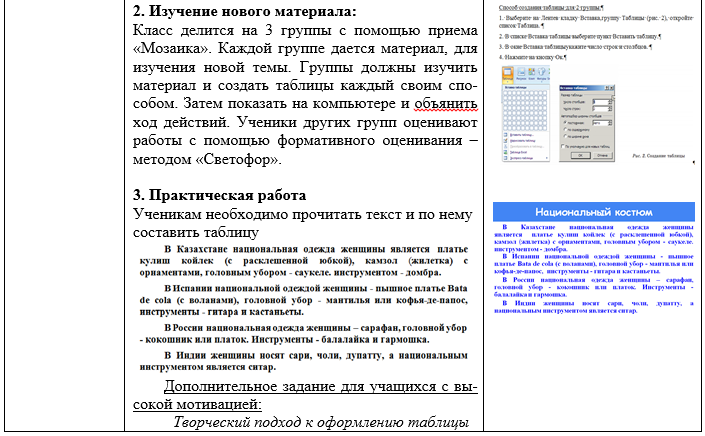Select the "постоянная" radio button in dialog picture
Image resolution: width=705 pixels, height=436 pixels.
click(x=565, y=123)
